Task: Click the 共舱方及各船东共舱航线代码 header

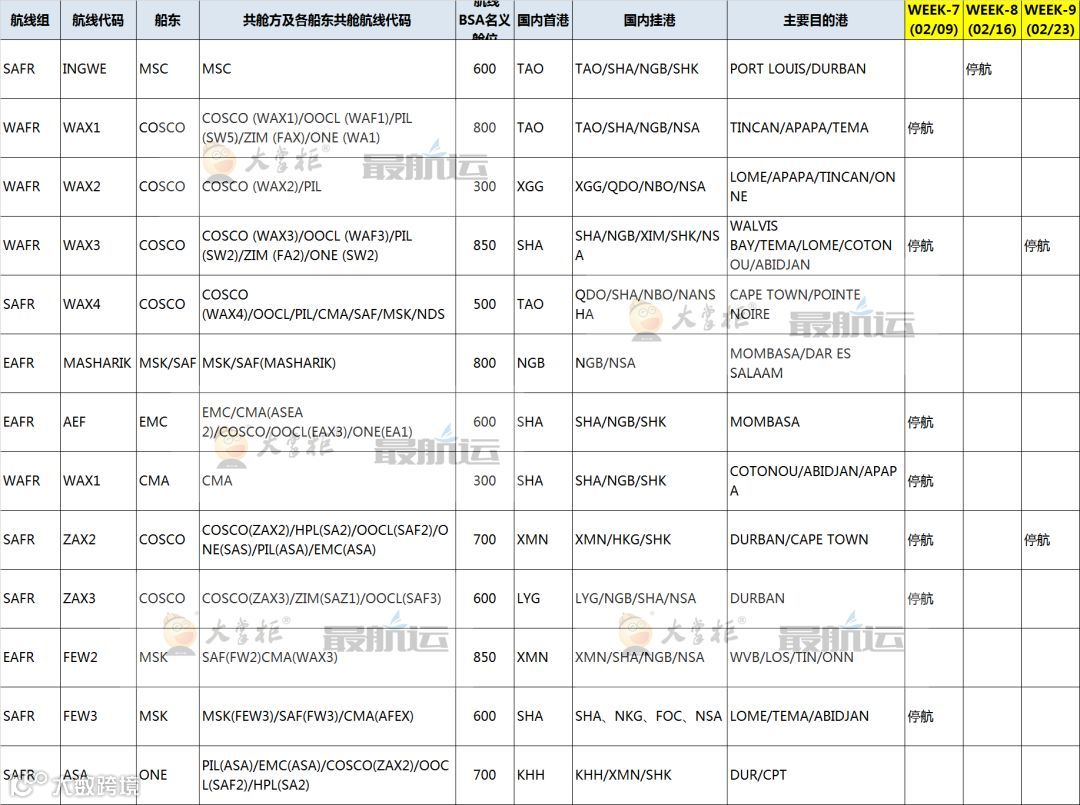Action: click(327, 20)
